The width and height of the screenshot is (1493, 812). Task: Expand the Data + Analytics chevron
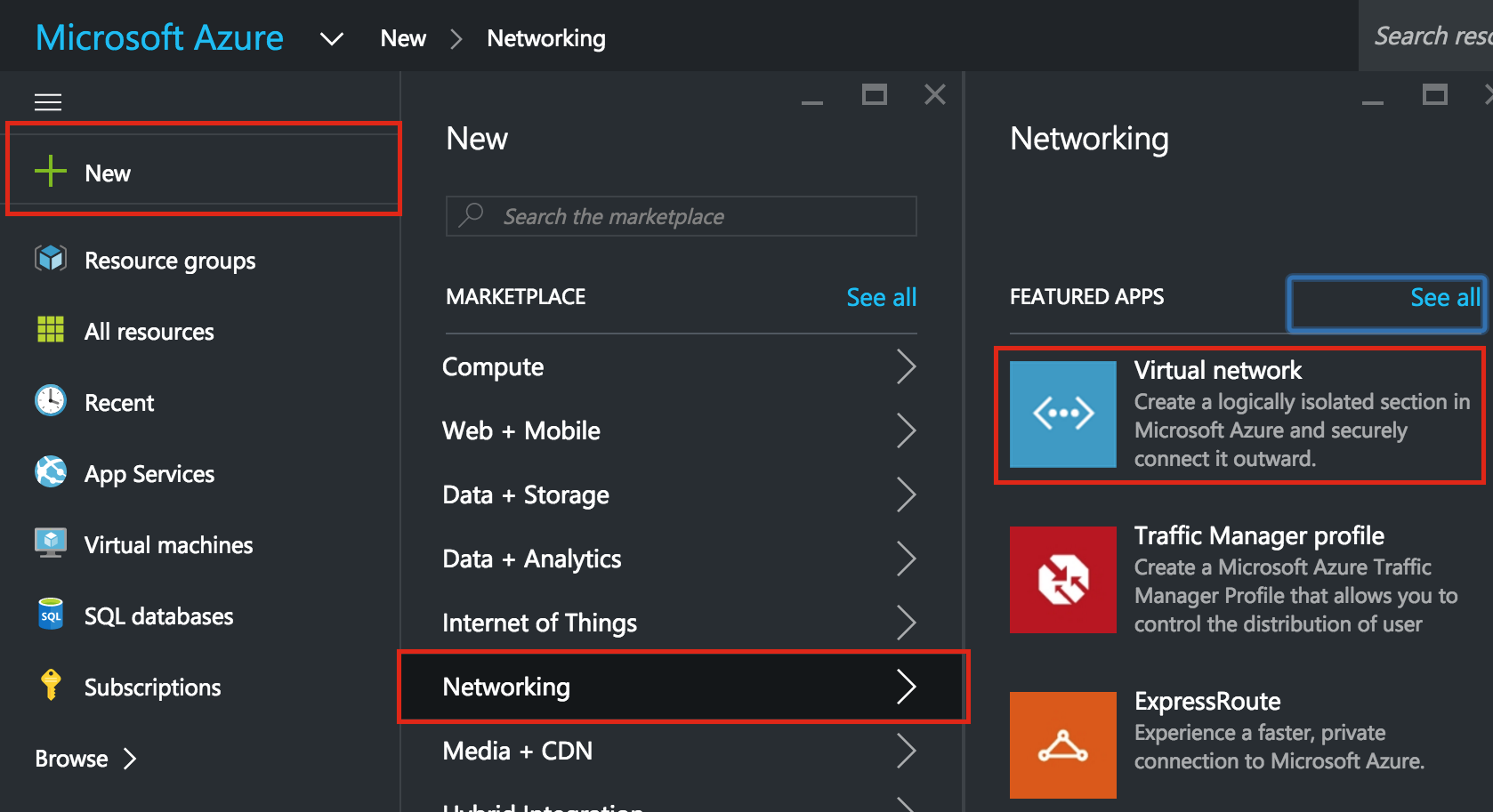coord(906,559)
